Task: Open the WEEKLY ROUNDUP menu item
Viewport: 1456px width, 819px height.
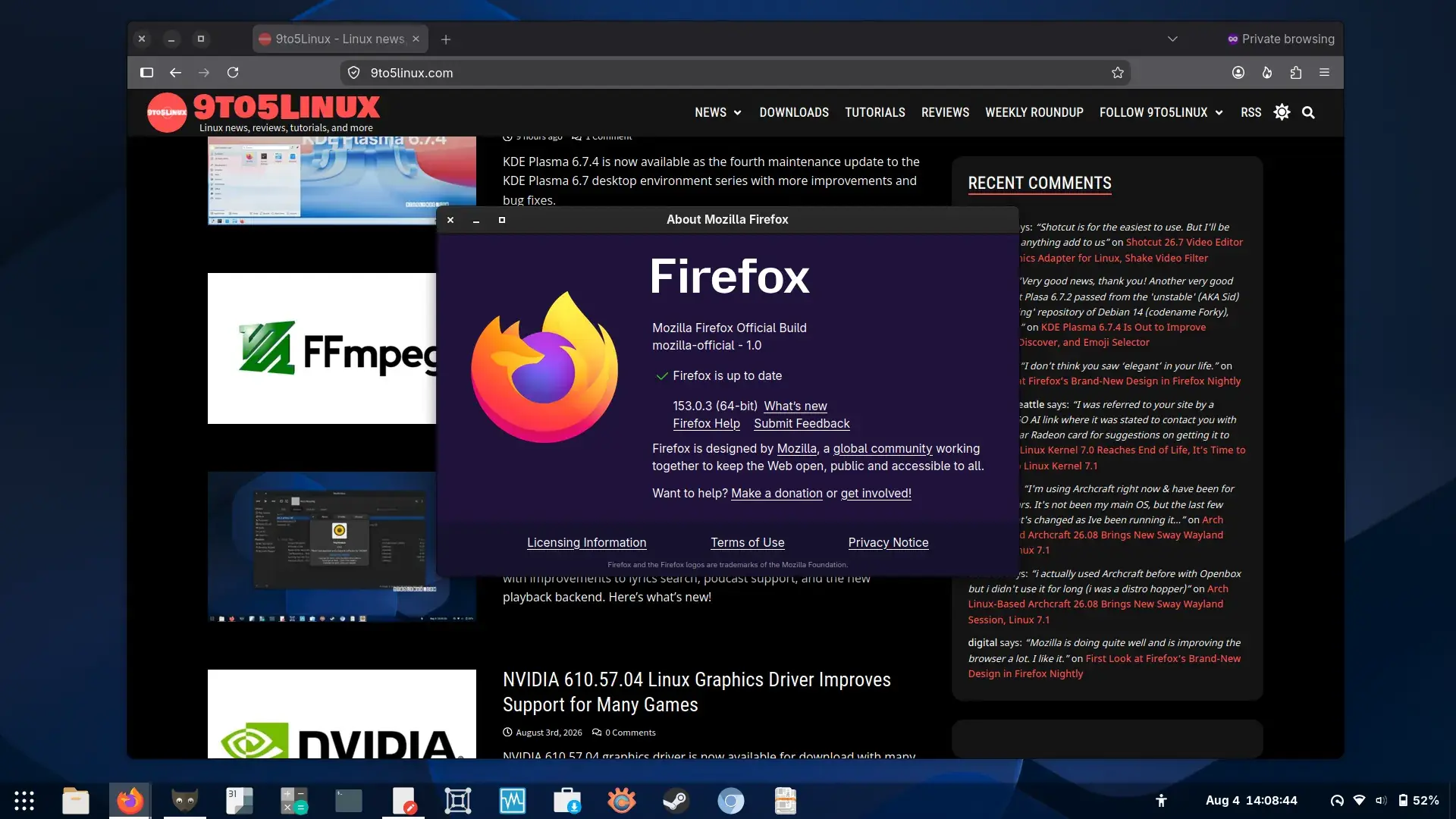Action: (1034, 112)
